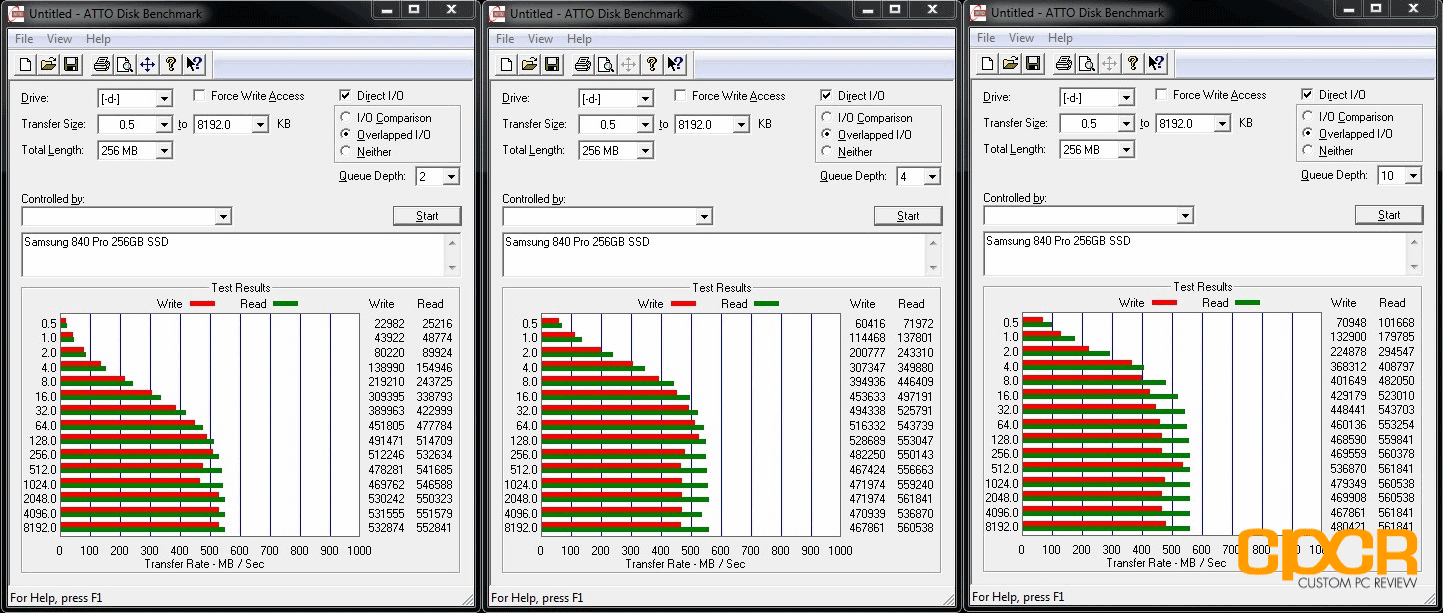Screen dimensions: 1443x613
Task: Enable Force Write Access in the Queue Depth 2 window
Action: click(200, 96)
